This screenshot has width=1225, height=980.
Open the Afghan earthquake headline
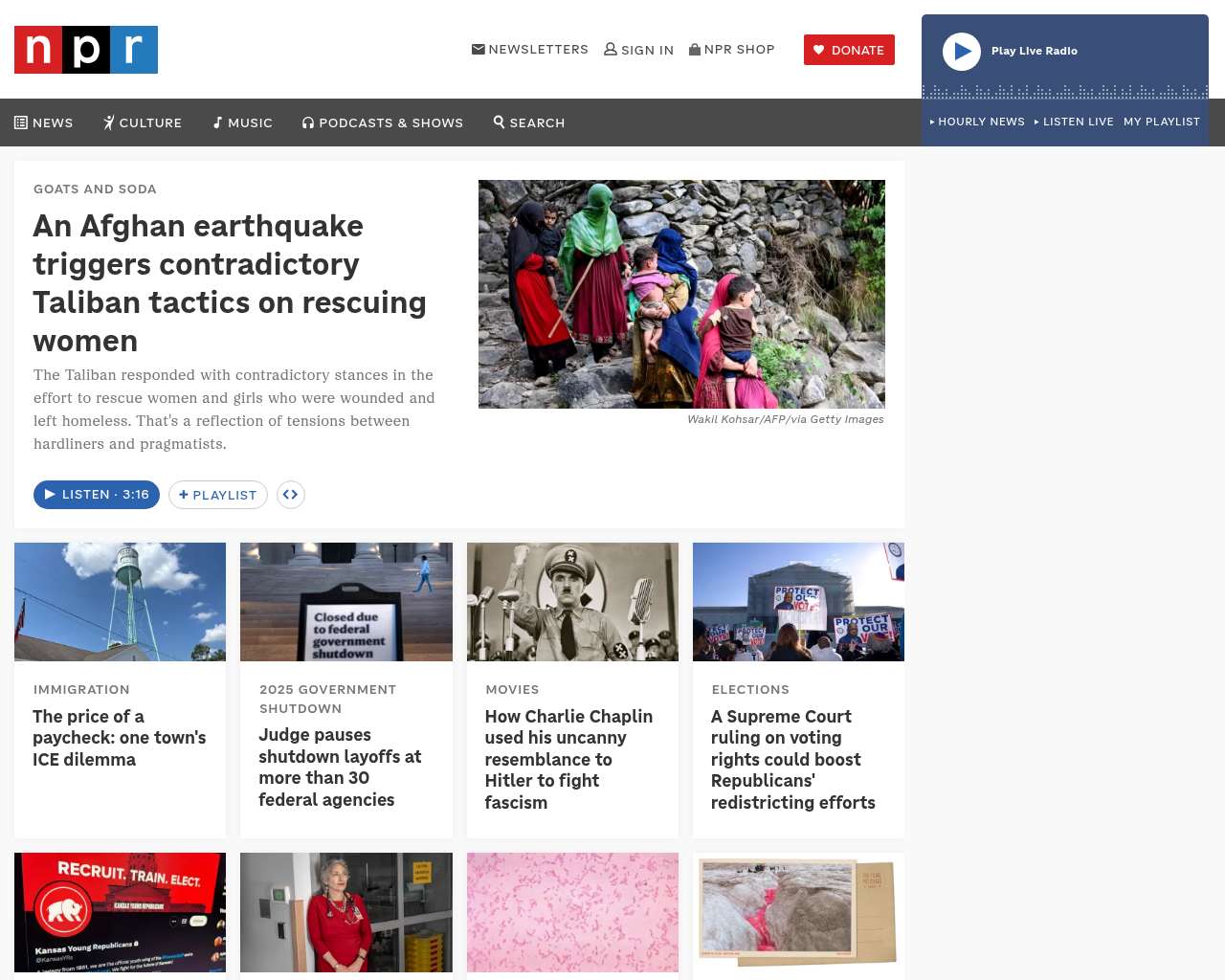230,283
